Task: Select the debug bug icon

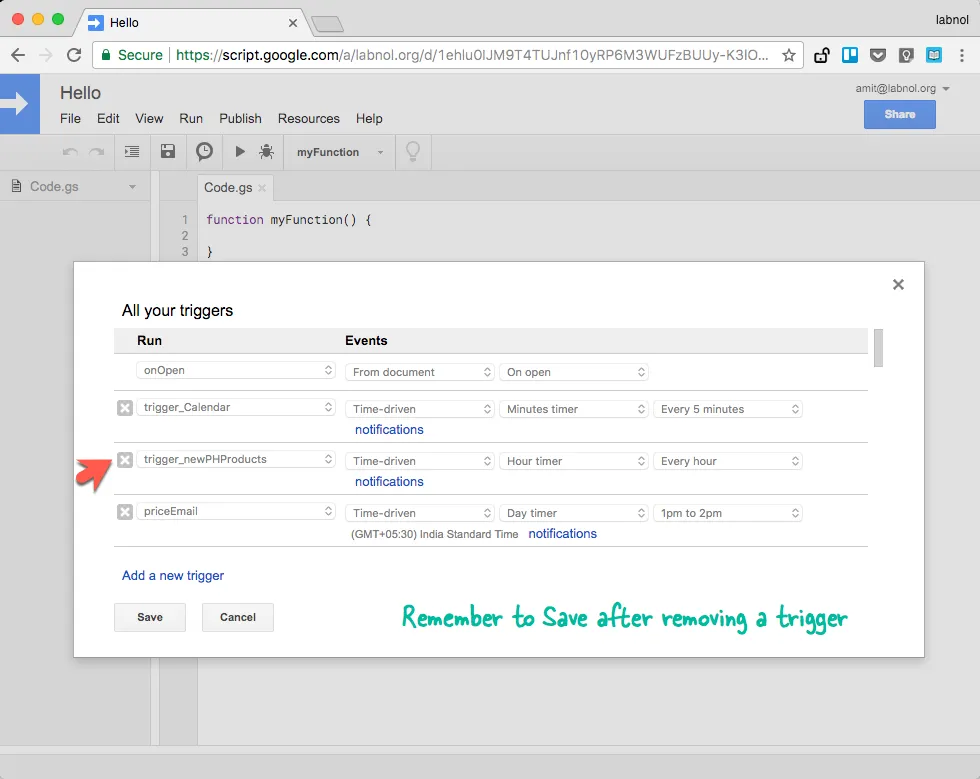Action: [x=267, y=151]
